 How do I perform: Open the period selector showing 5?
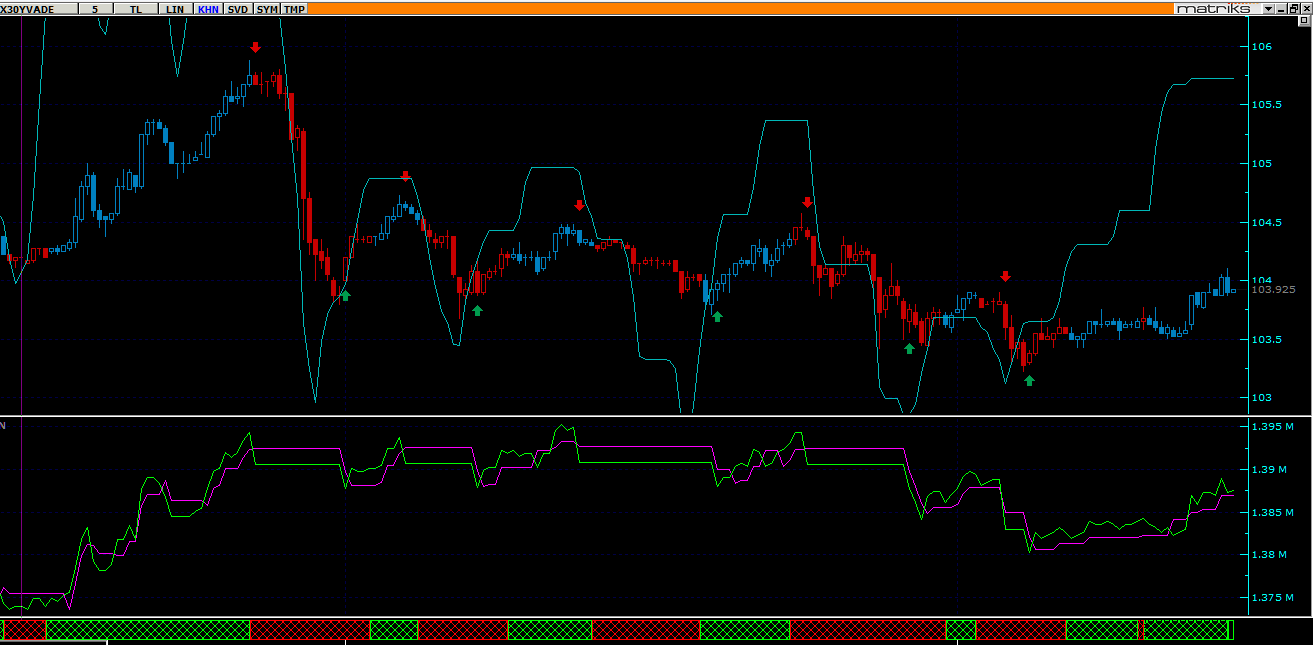pyautogui.click(x=96, y=8)
